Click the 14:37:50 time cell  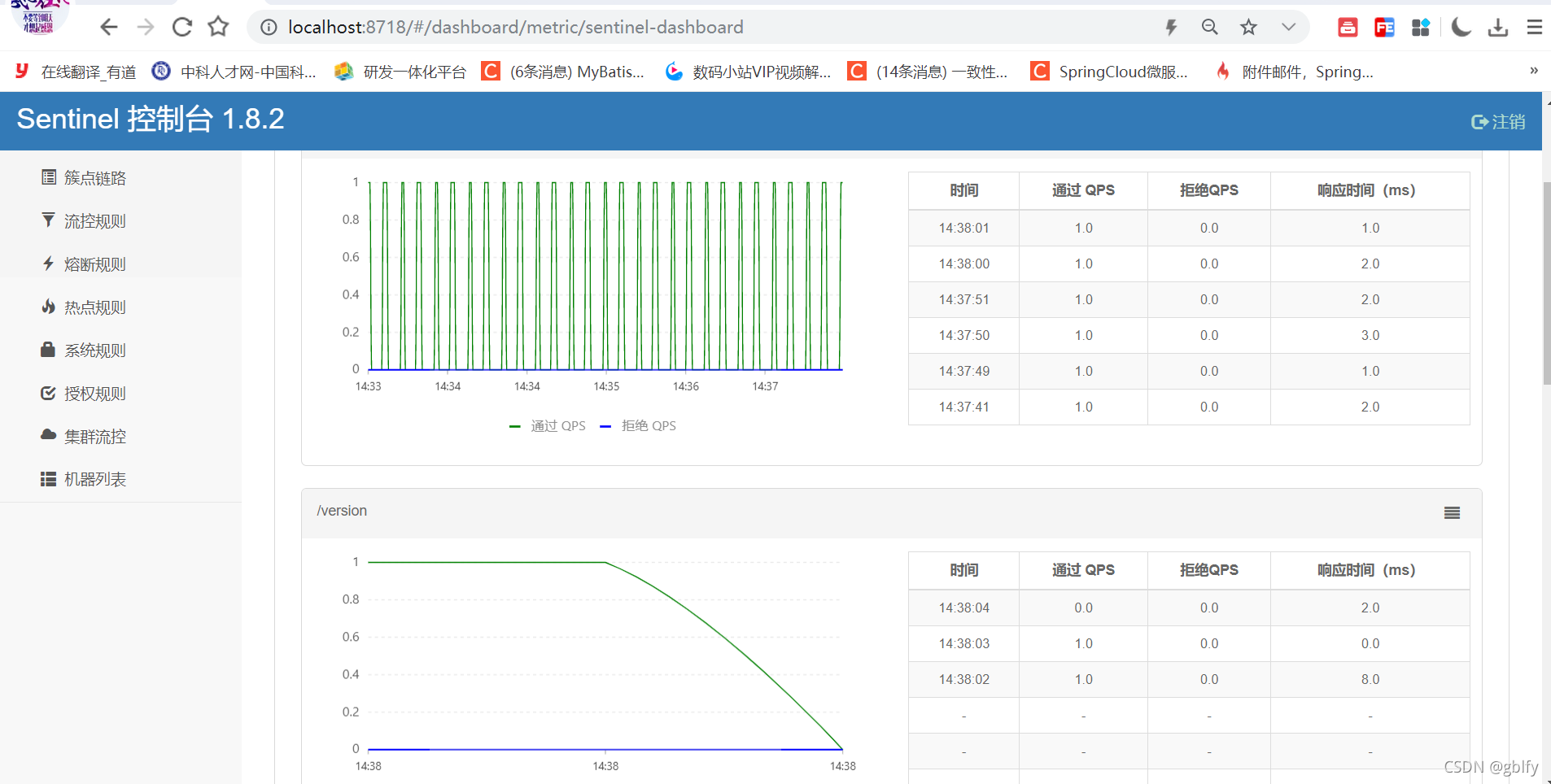point(964,336)
